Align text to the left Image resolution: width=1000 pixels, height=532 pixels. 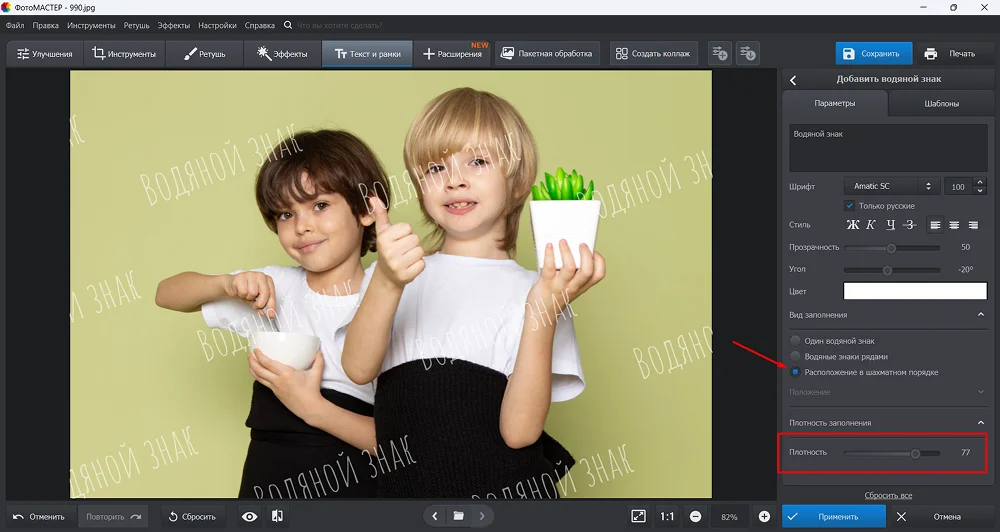[935, 225]
